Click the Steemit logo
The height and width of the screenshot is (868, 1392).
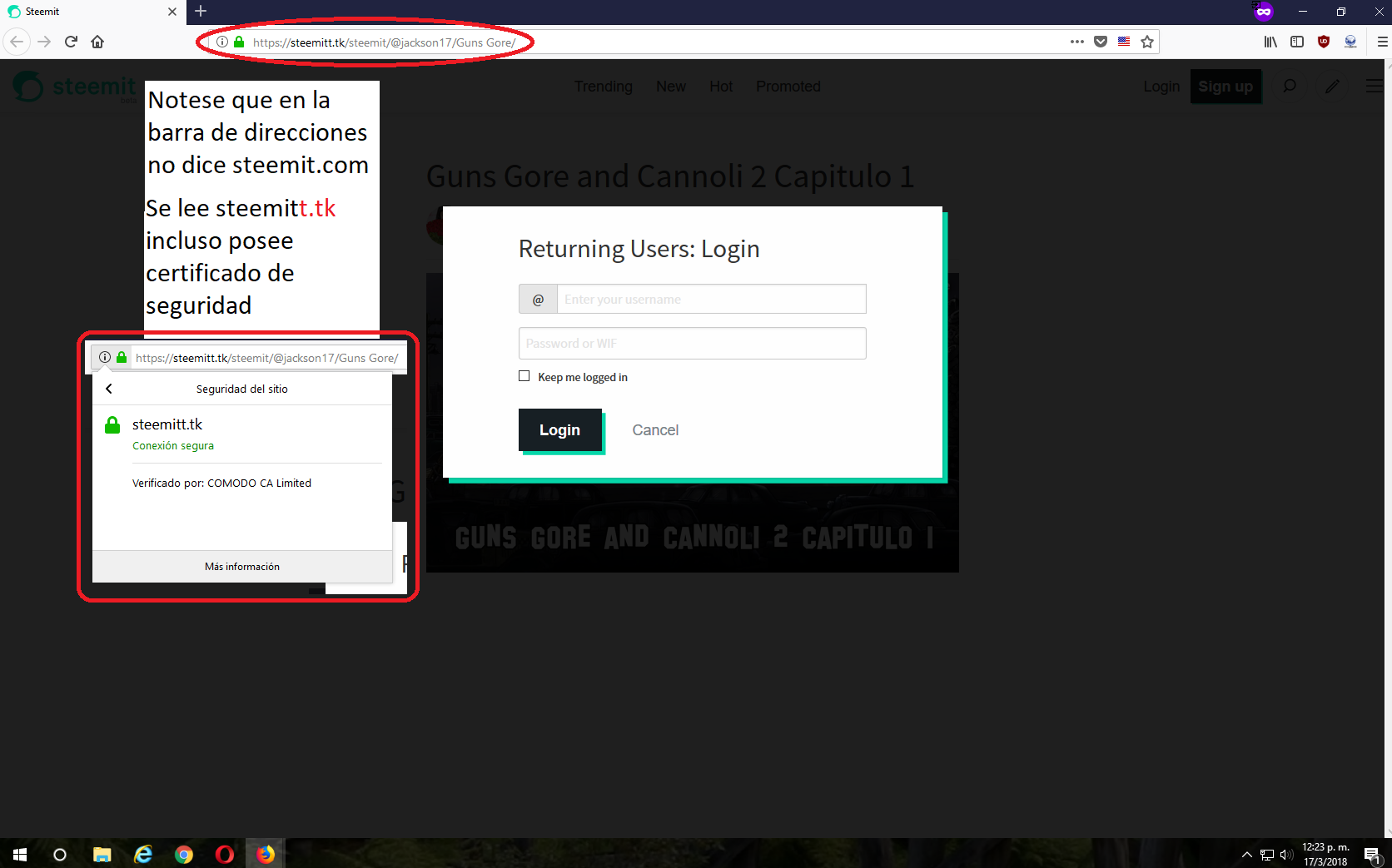tap(75, 87)
